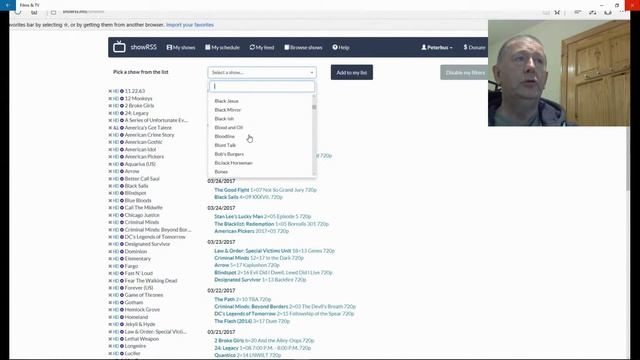Open Browse shows in navigation bar
This screenshot has height=360, width=640.
tap(303, 47)
